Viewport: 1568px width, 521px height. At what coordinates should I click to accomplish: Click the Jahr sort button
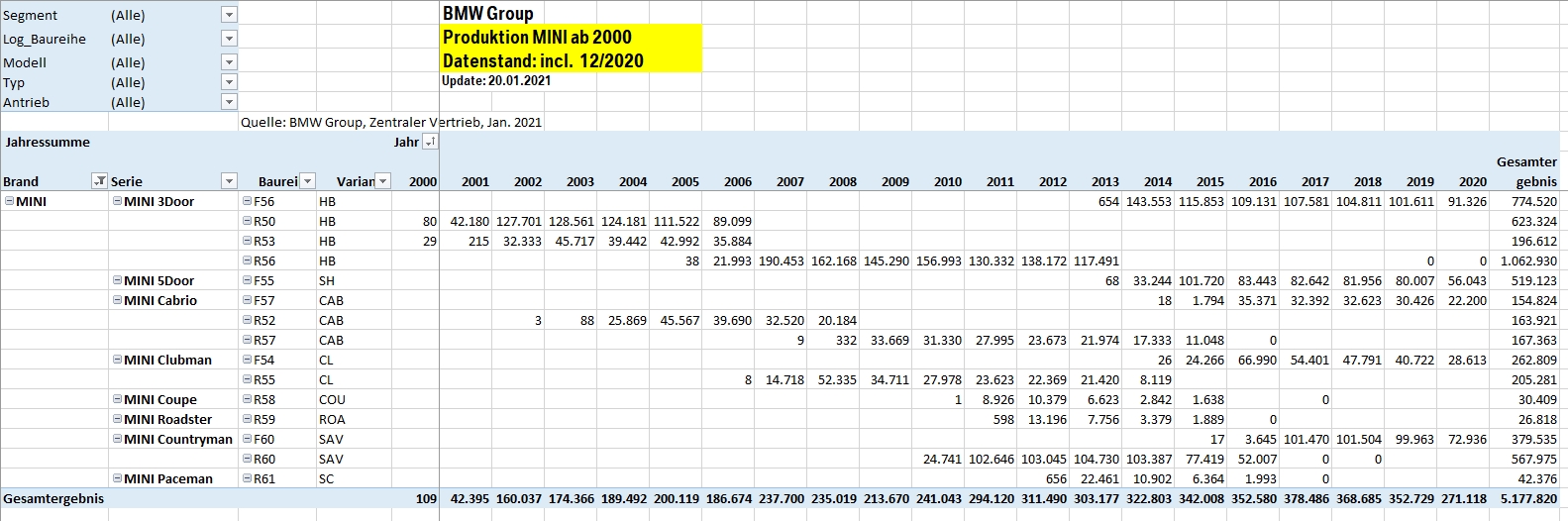[430, 143]
